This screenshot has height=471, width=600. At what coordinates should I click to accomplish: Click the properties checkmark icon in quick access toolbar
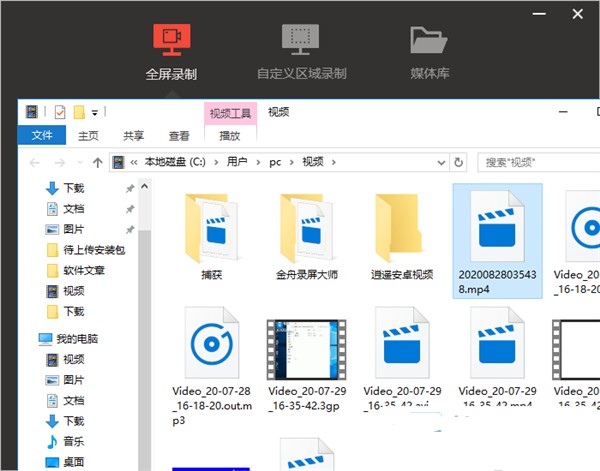click(x=59, y=112)
